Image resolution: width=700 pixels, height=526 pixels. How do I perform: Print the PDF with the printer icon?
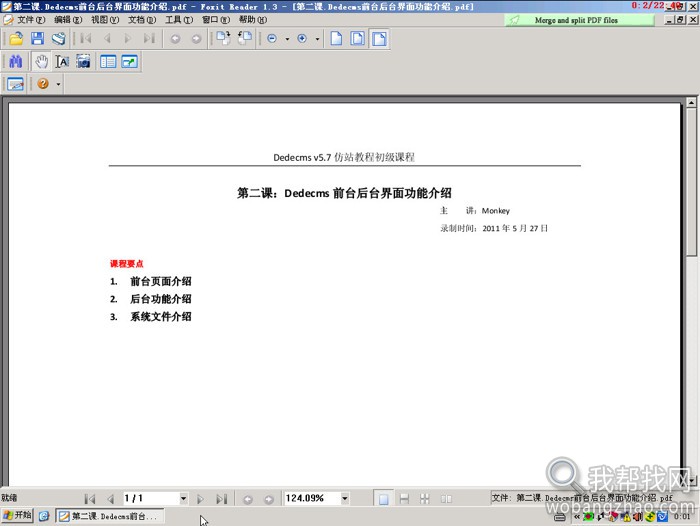pyautogui.click(x=58, y=39)
